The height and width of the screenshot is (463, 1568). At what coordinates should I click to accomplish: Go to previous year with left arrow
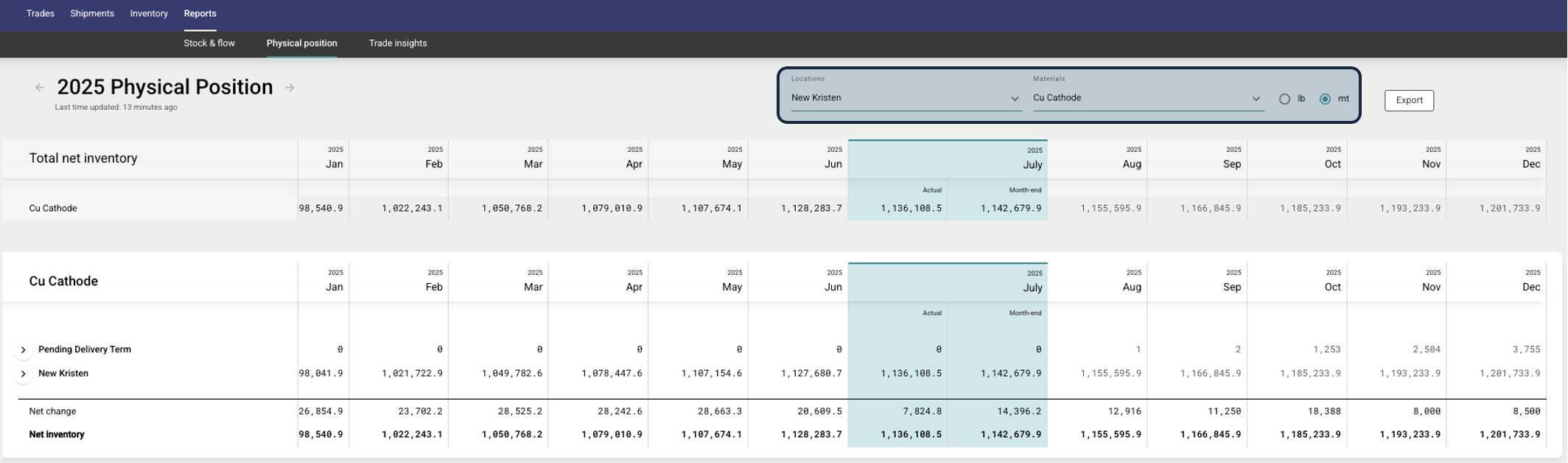40,88
